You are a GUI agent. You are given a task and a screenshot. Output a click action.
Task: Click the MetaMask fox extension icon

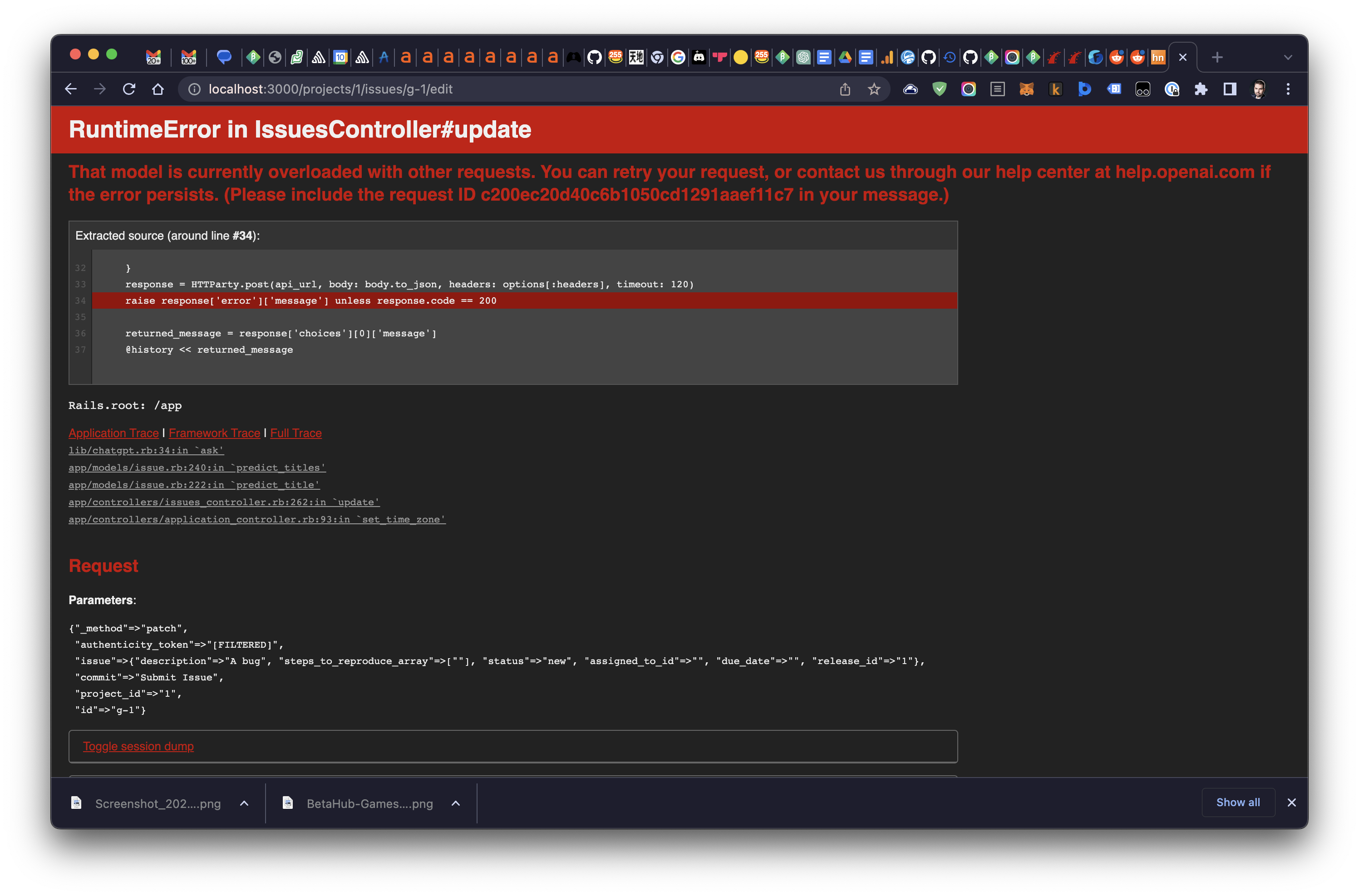(1026, 89)
